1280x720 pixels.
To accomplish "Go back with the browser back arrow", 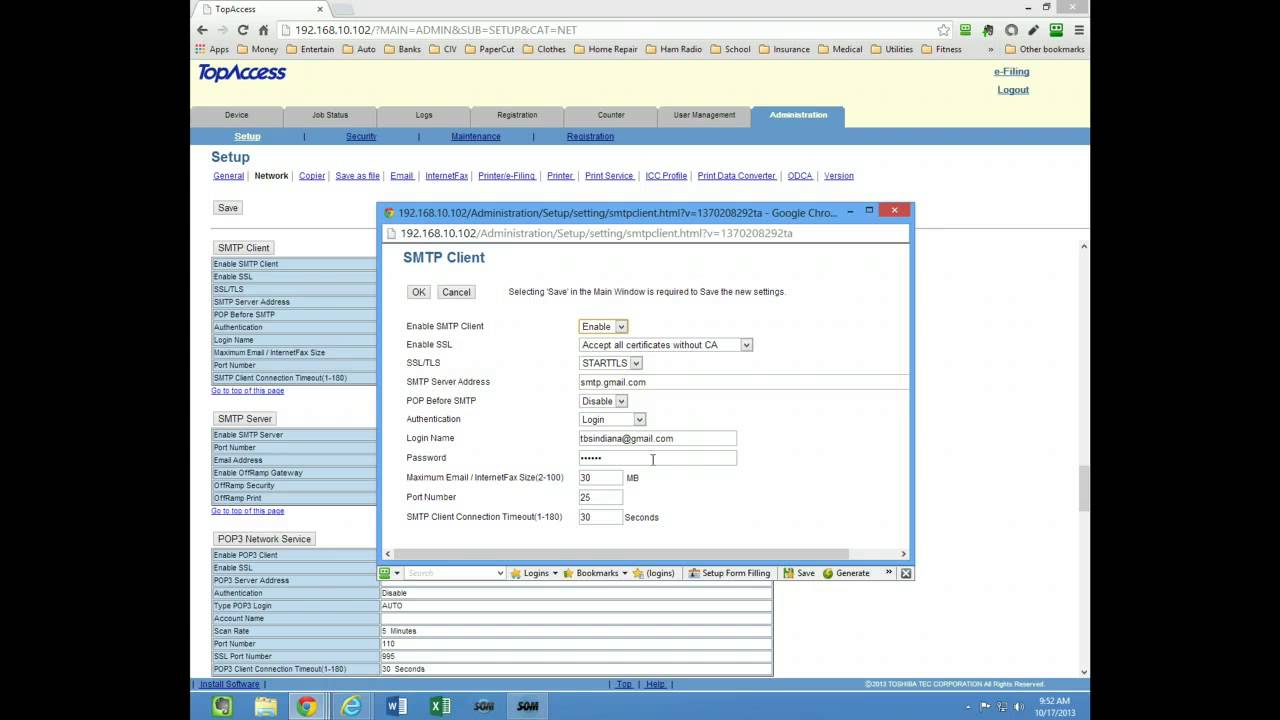I will point(202,30).
